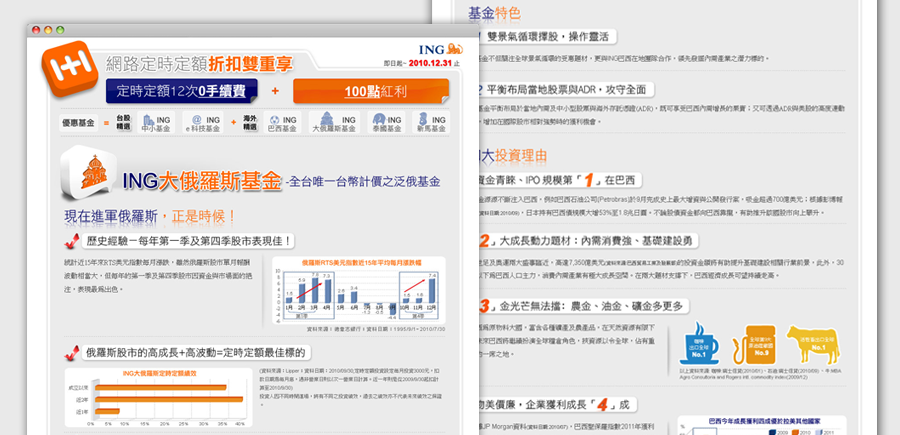Click 企業獲利成長 4 成 heading in back window
Viewport: 900px width, 435px height.
(558, 405)
